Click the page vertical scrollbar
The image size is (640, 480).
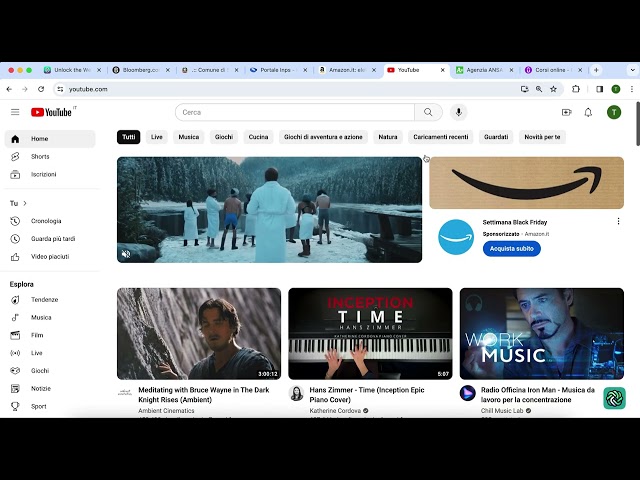[x=638, y=123]
